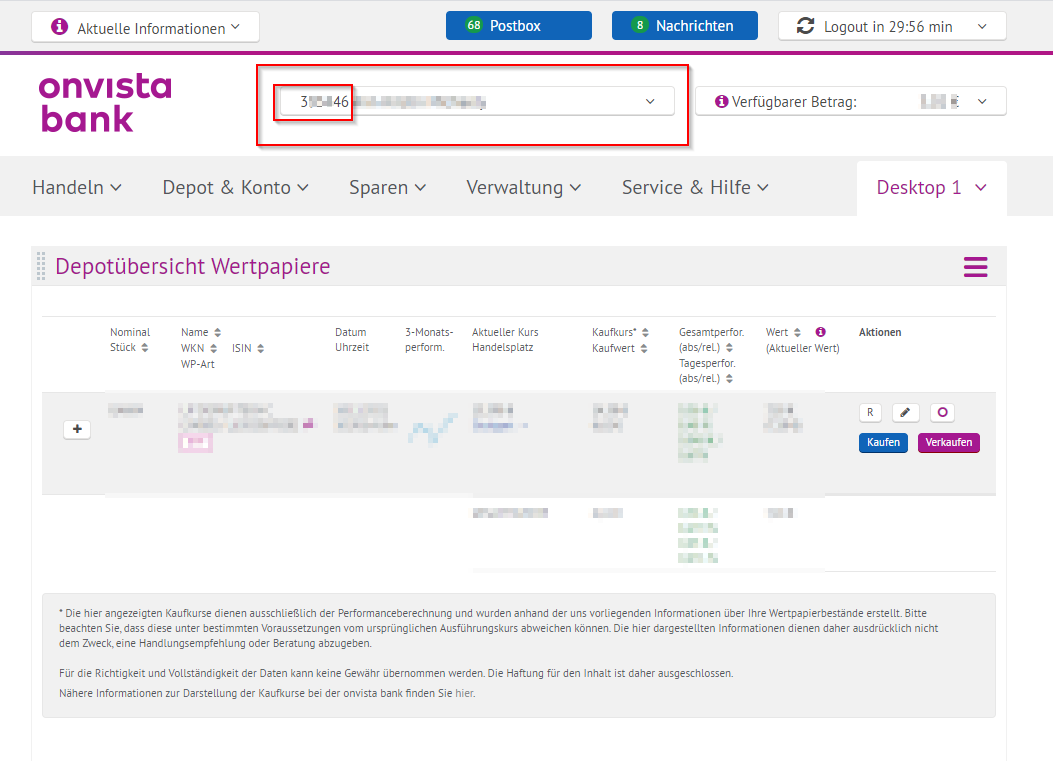
Task: Sort the table by Kaufwert
Action: pyautogui.click(x=644, y=348)
